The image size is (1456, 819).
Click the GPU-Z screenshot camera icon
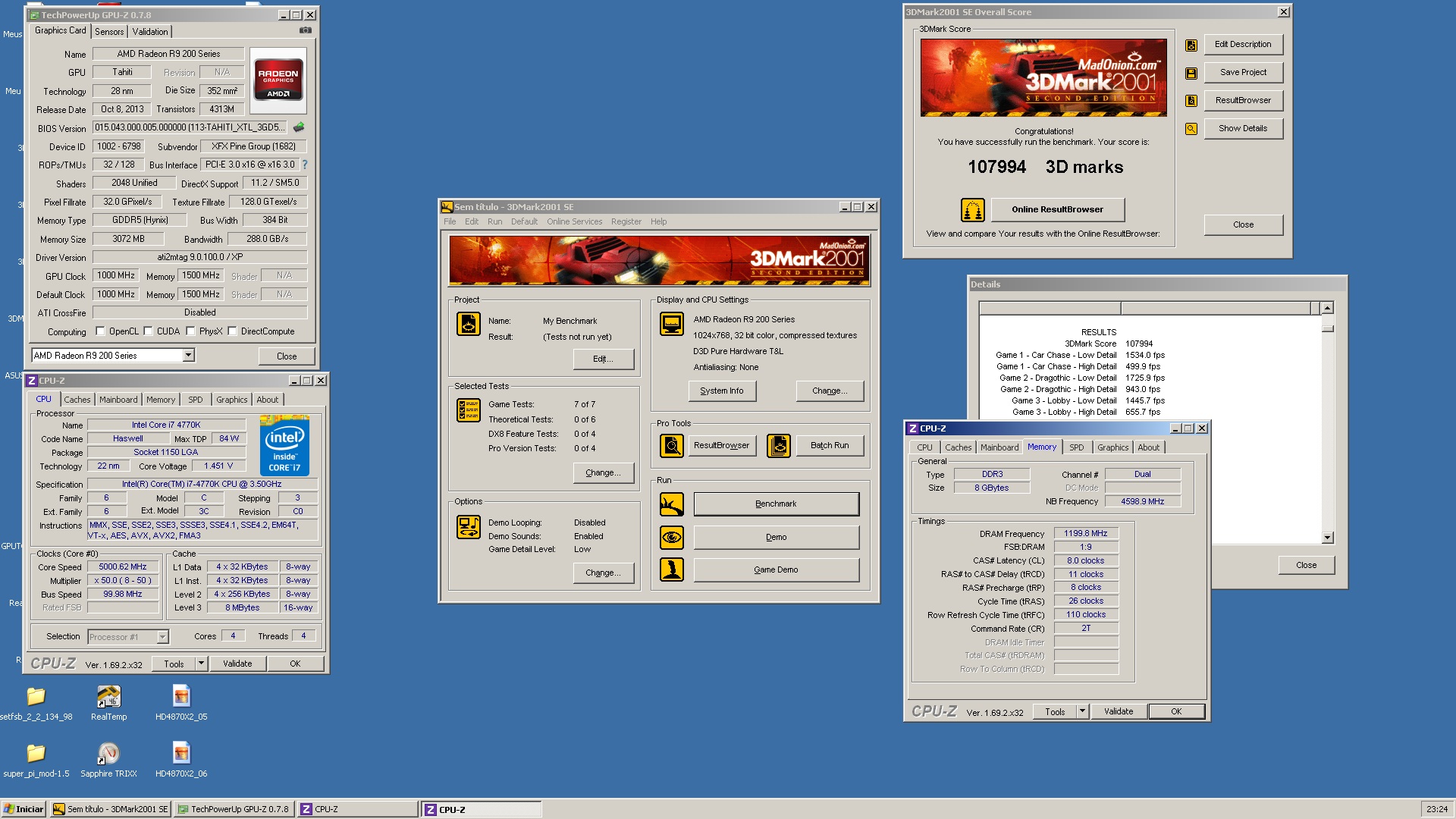[x=305, y=30]
